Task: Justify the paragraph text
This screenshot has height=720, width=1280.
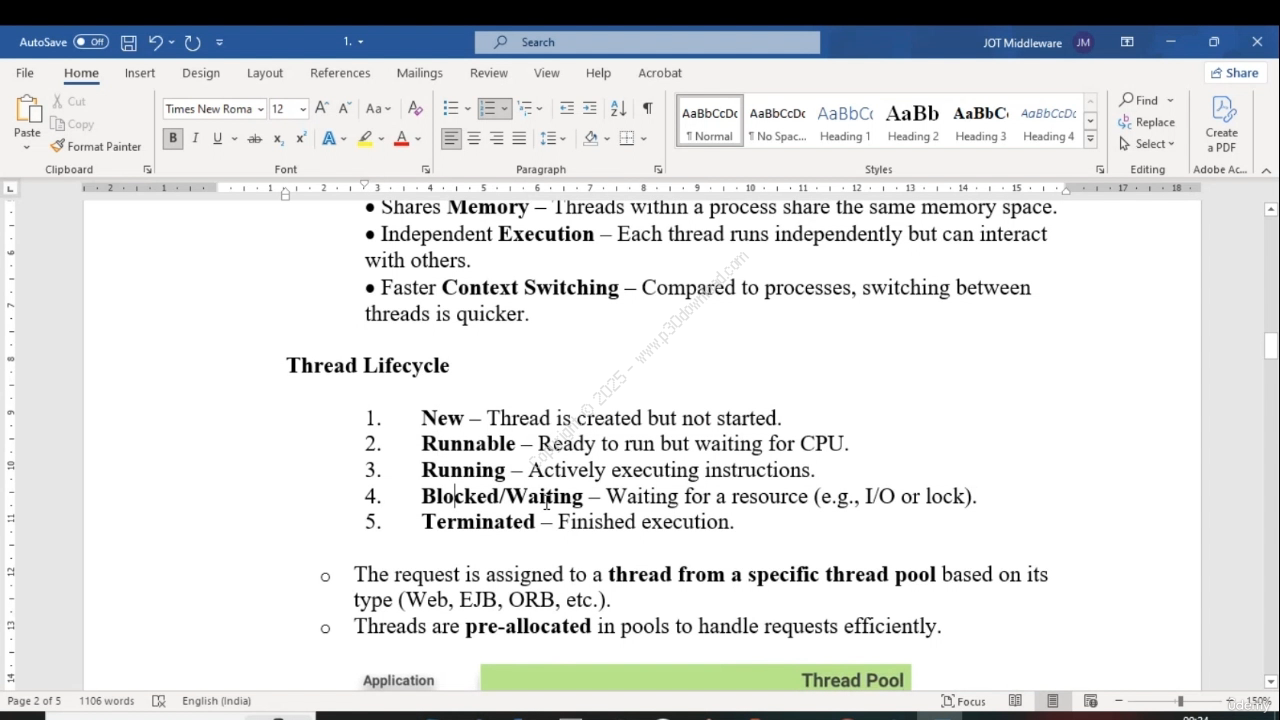Action: click(519, 138)
